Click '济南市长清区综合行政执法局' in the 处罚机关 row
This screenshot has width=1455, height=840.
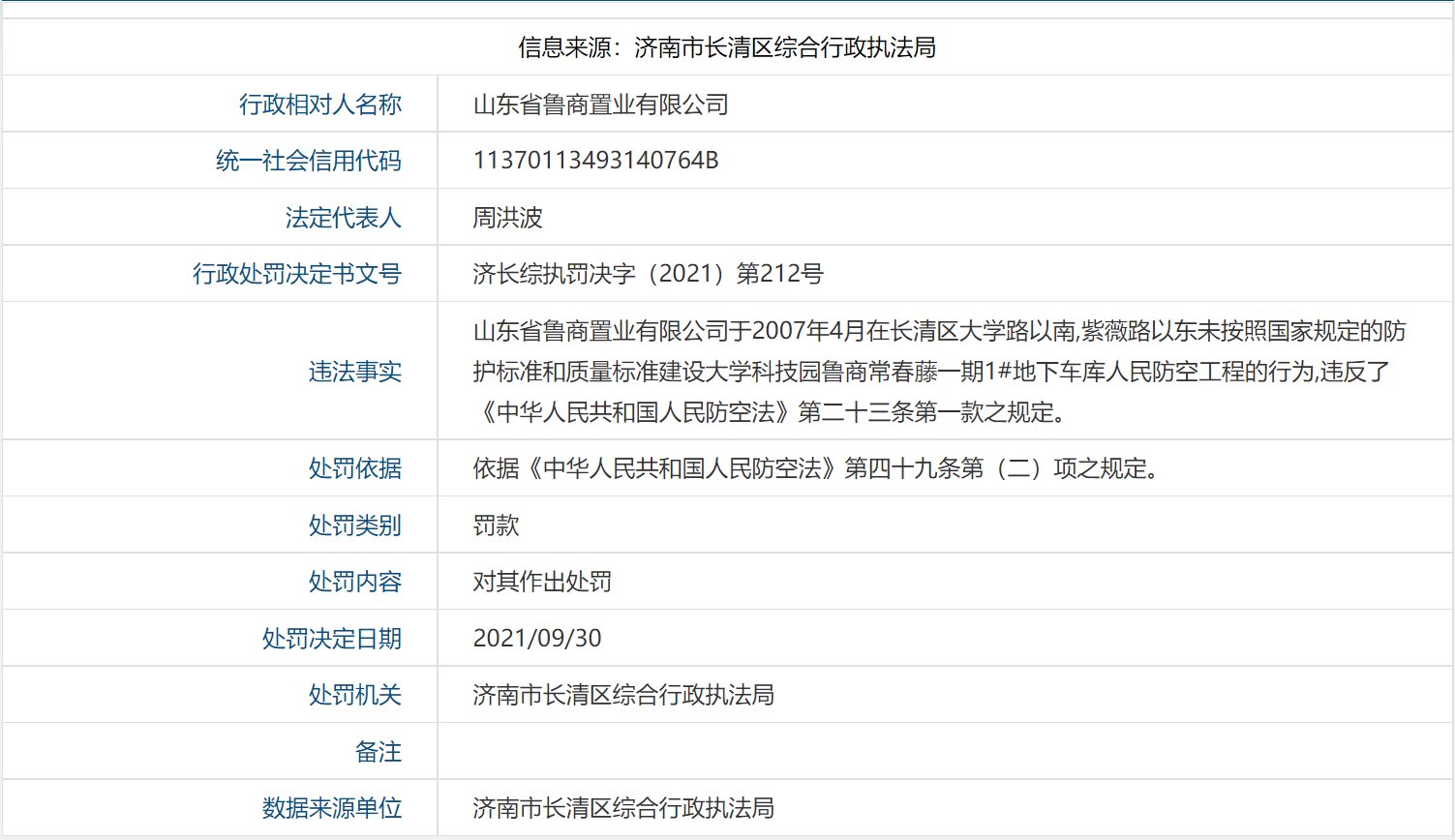(x=623, y=695)
